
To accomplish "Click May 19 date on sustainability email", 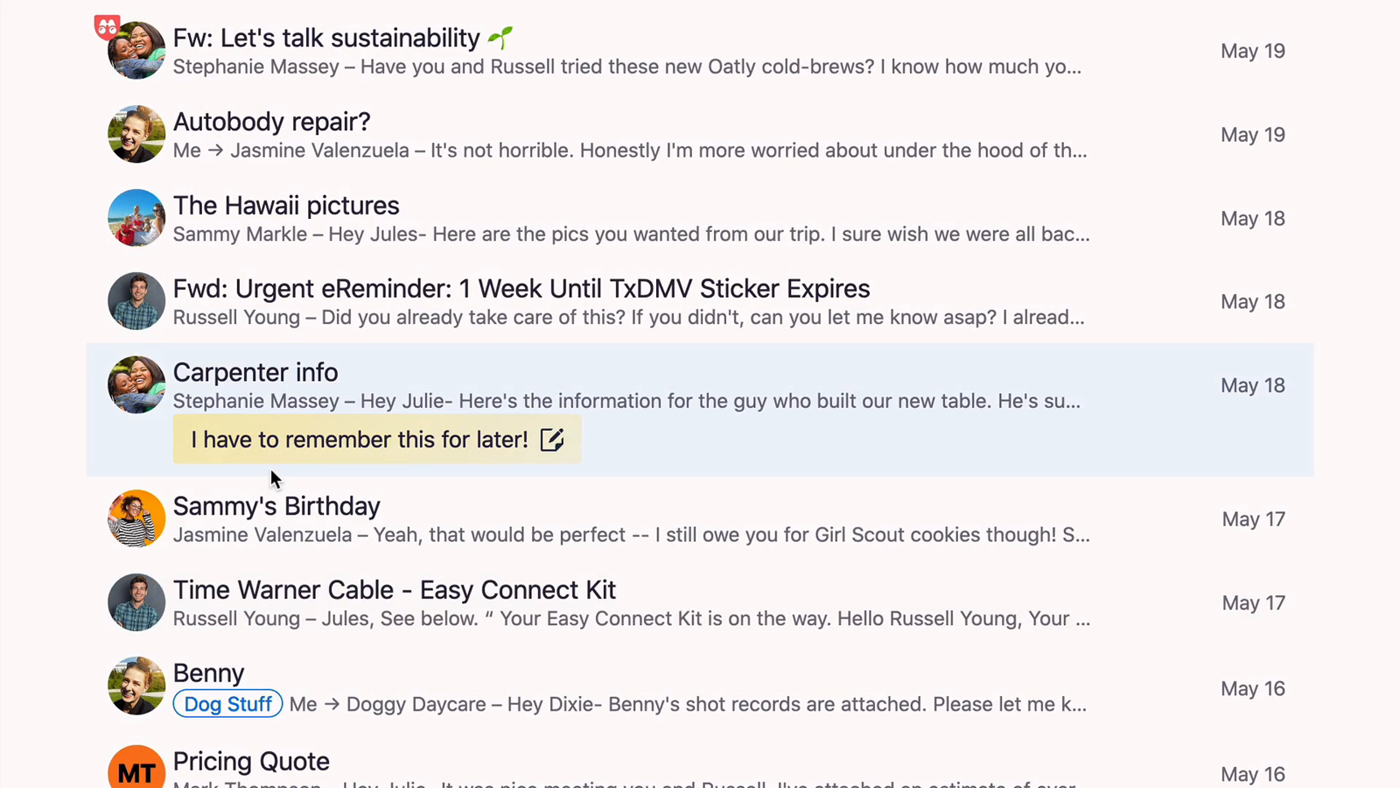I will pos(1252,51).
